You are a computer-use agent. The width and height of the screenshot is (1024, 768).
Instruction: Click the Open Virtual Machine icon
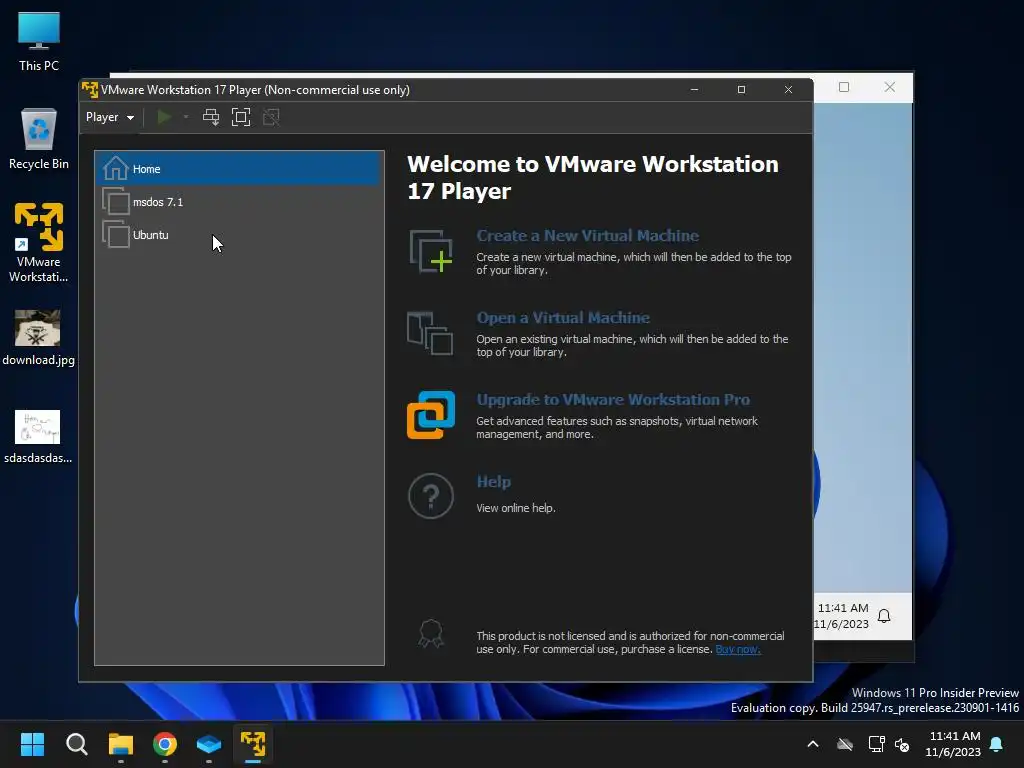coord(430,333)
